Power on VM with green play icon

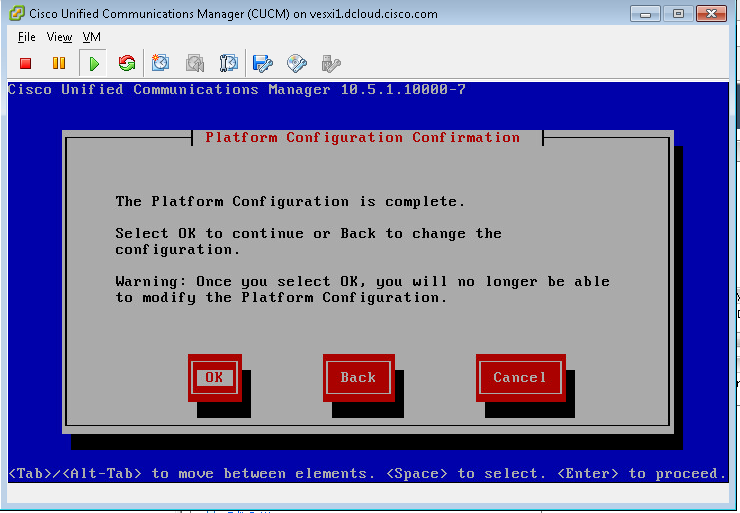click(x=94, y=63)
